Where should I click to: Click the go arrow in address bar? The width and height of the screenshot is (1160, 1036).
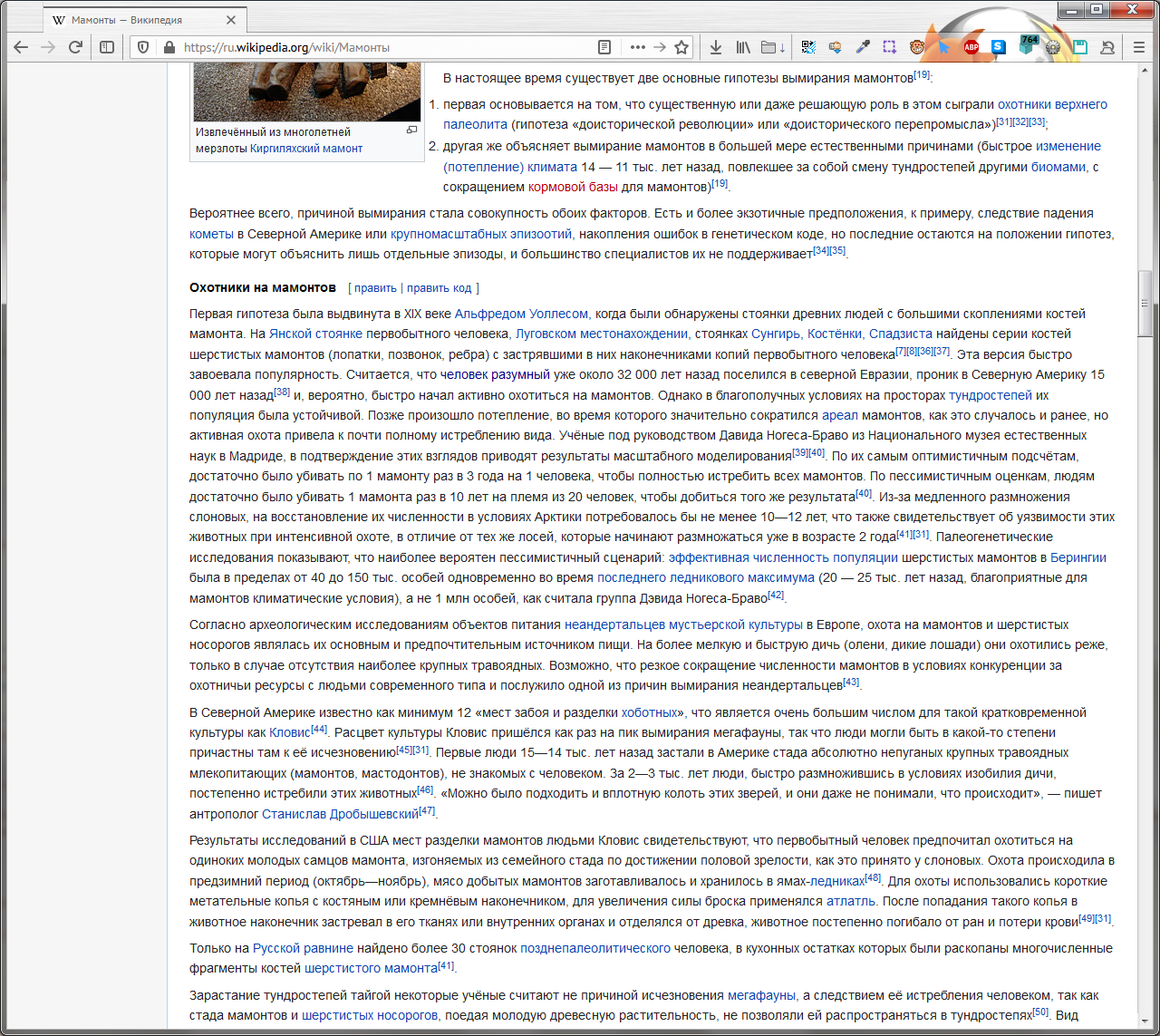pyautogui.click(x=660, y=47)
